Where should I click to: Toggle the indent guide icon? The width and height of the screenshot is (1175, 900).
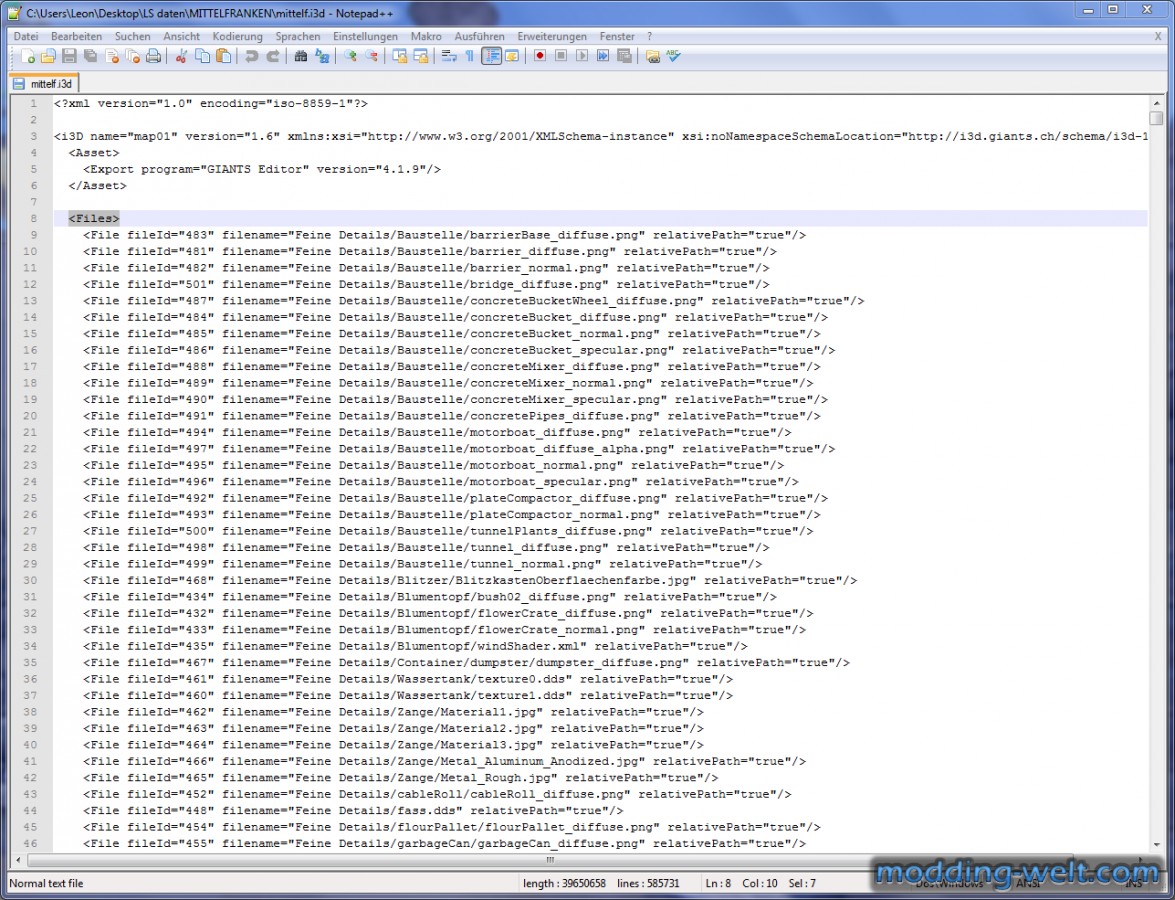492,56
